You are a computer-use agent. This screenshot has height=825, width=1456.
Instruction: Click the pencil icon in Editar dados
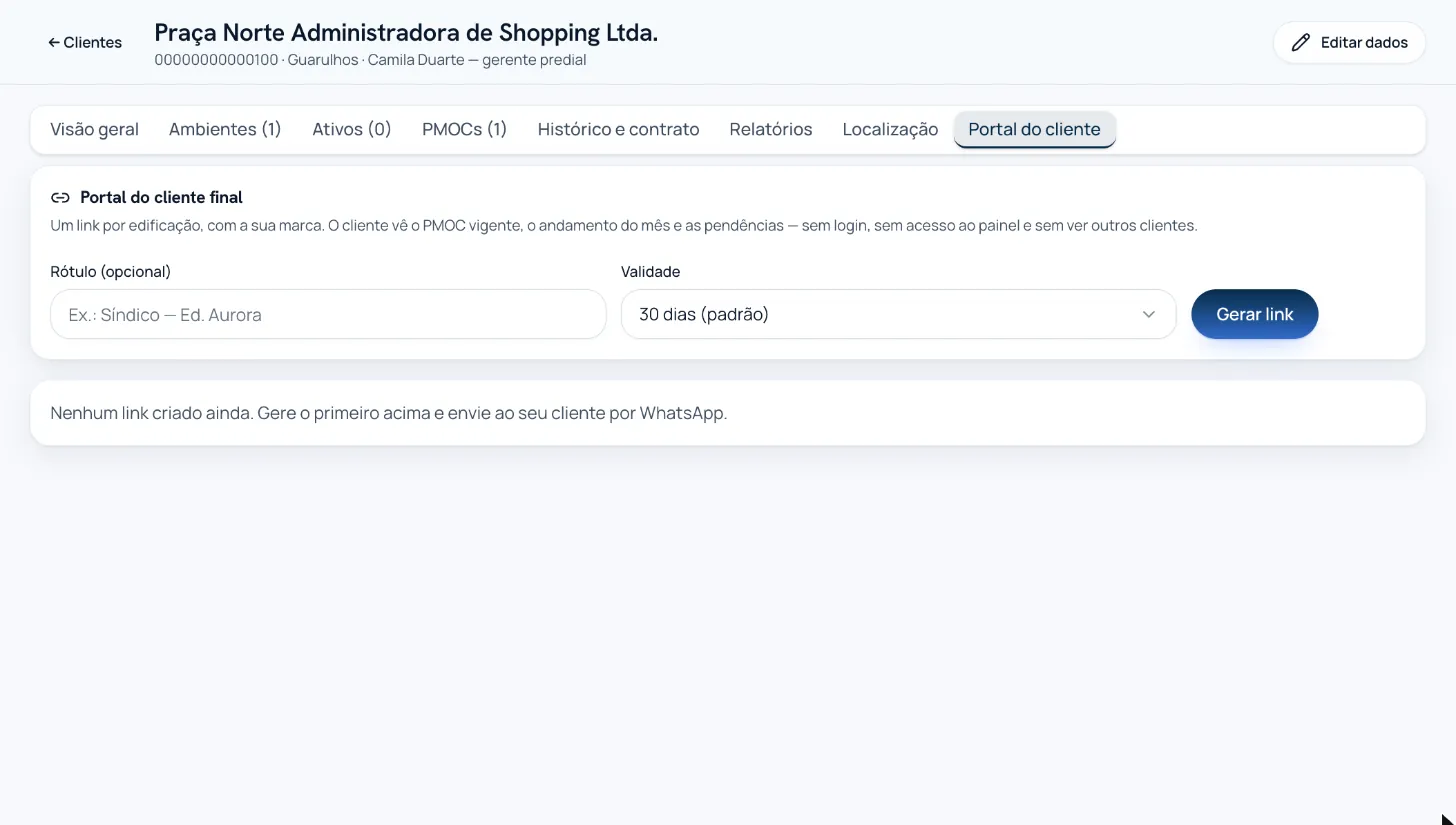(1300, 42)
